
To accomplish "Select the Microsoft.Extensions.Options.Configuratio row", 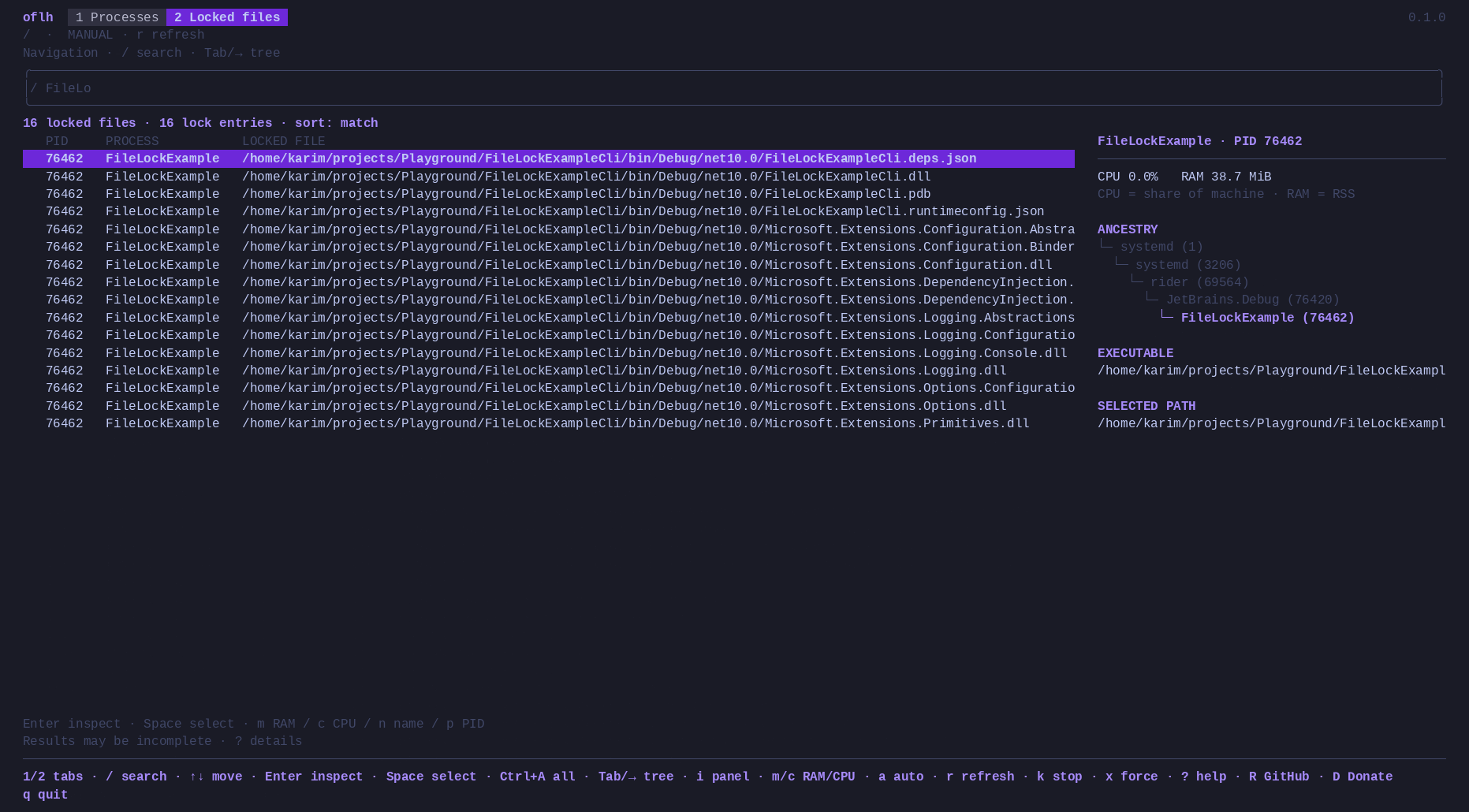I will pyautogui.click(x=549, y=388).
